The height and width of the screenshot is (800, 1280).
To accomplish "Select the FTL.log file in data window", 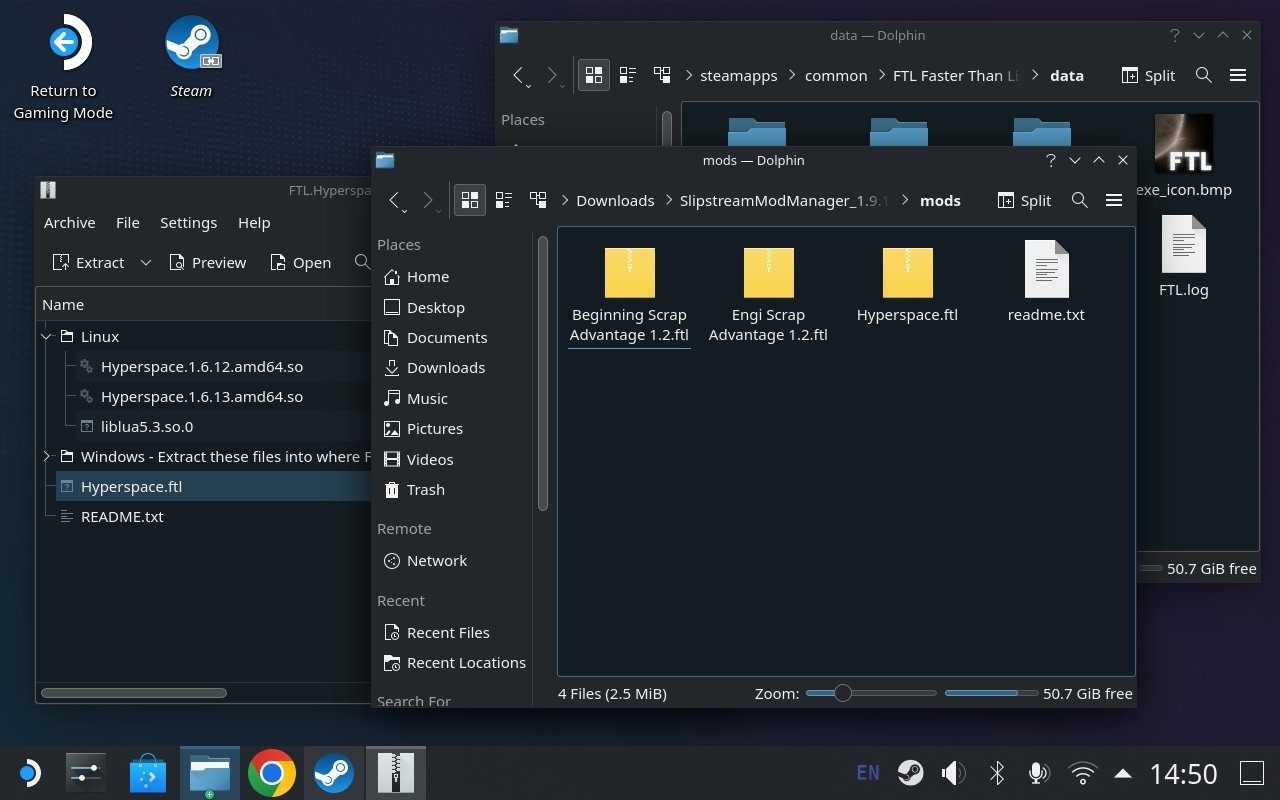I will [x=1184, y=256].
